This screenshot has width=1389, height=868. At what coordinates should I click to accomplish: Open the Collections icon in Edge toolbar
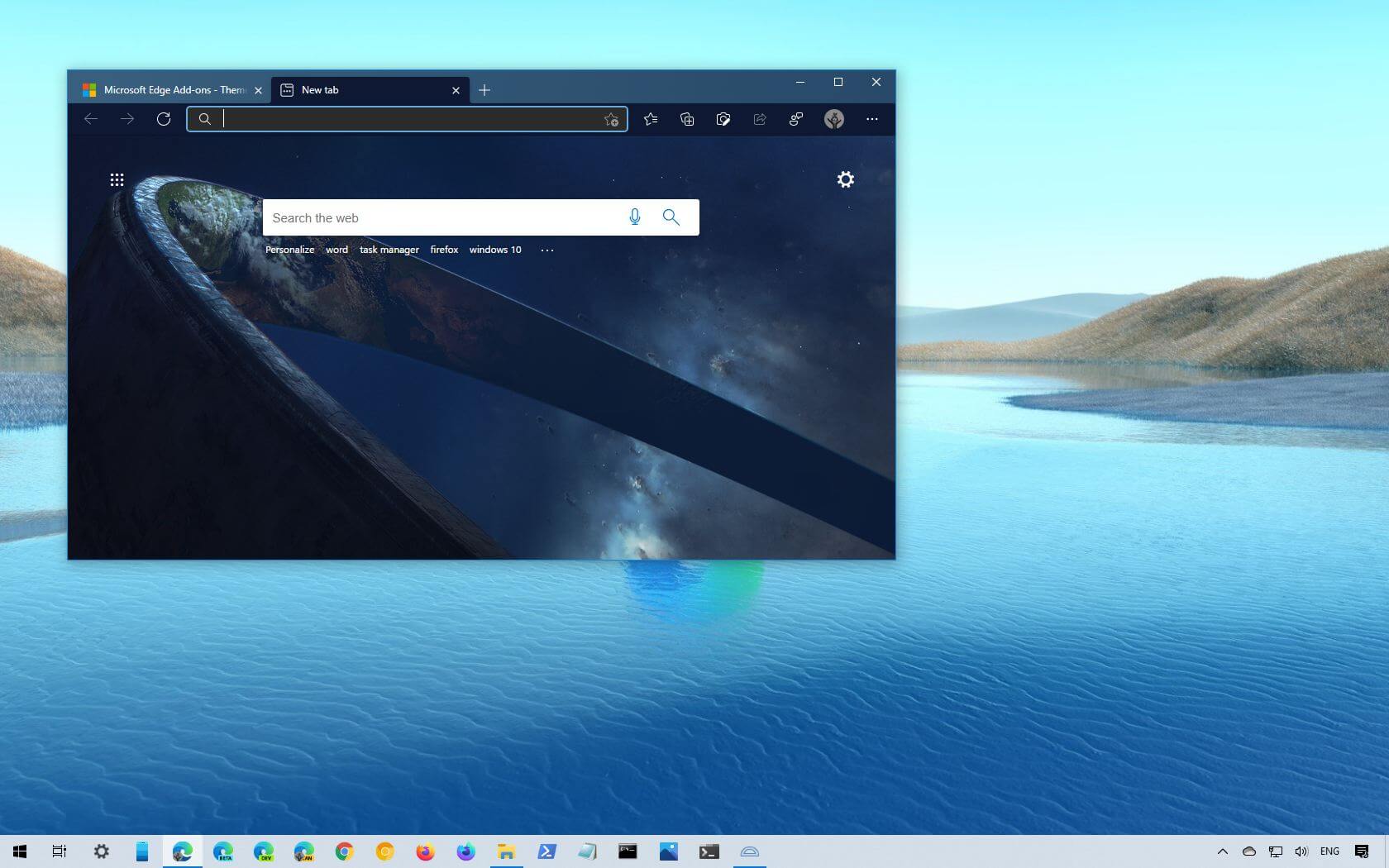coord(687,119)
